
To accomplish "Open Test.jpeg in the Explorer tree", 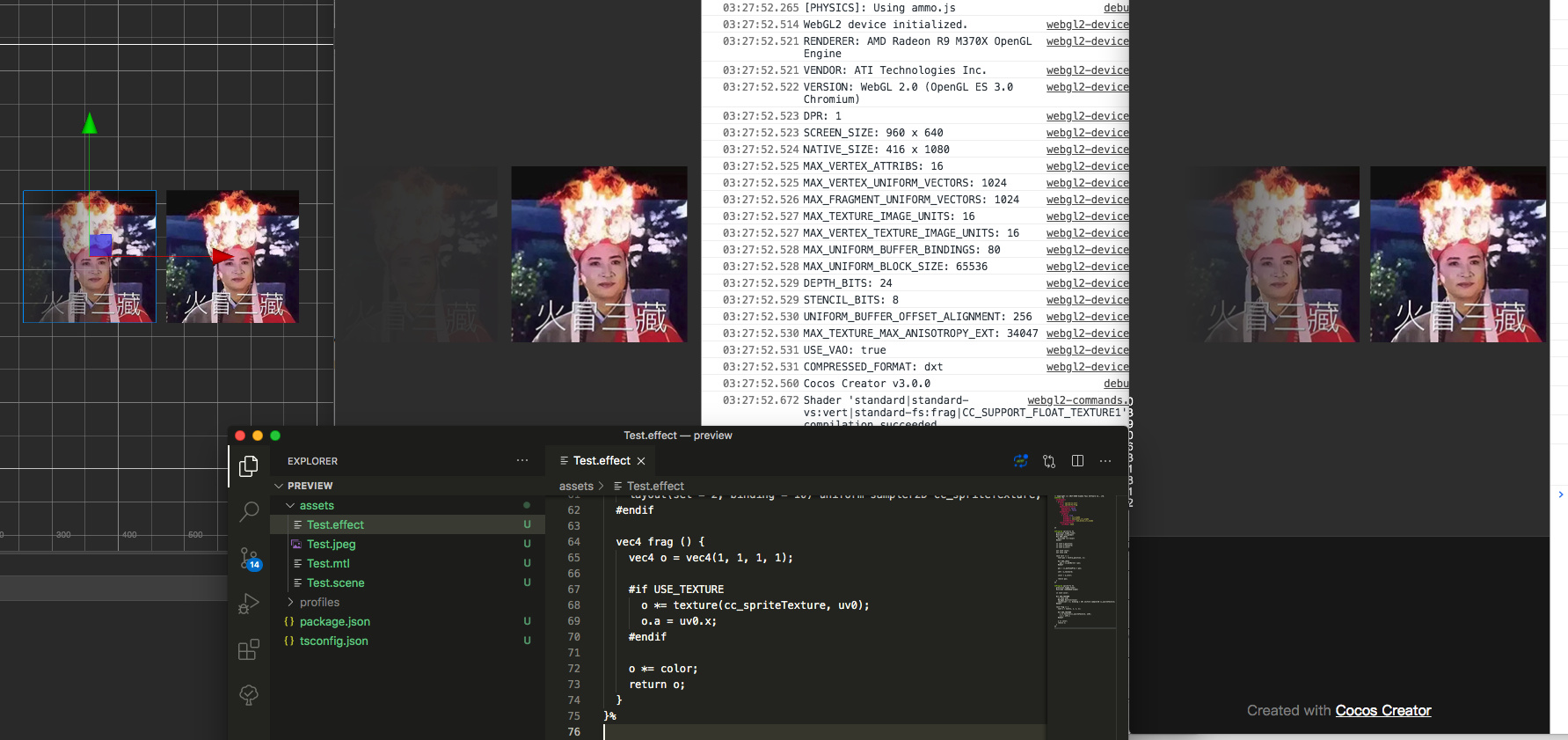I will click(408, 544).
